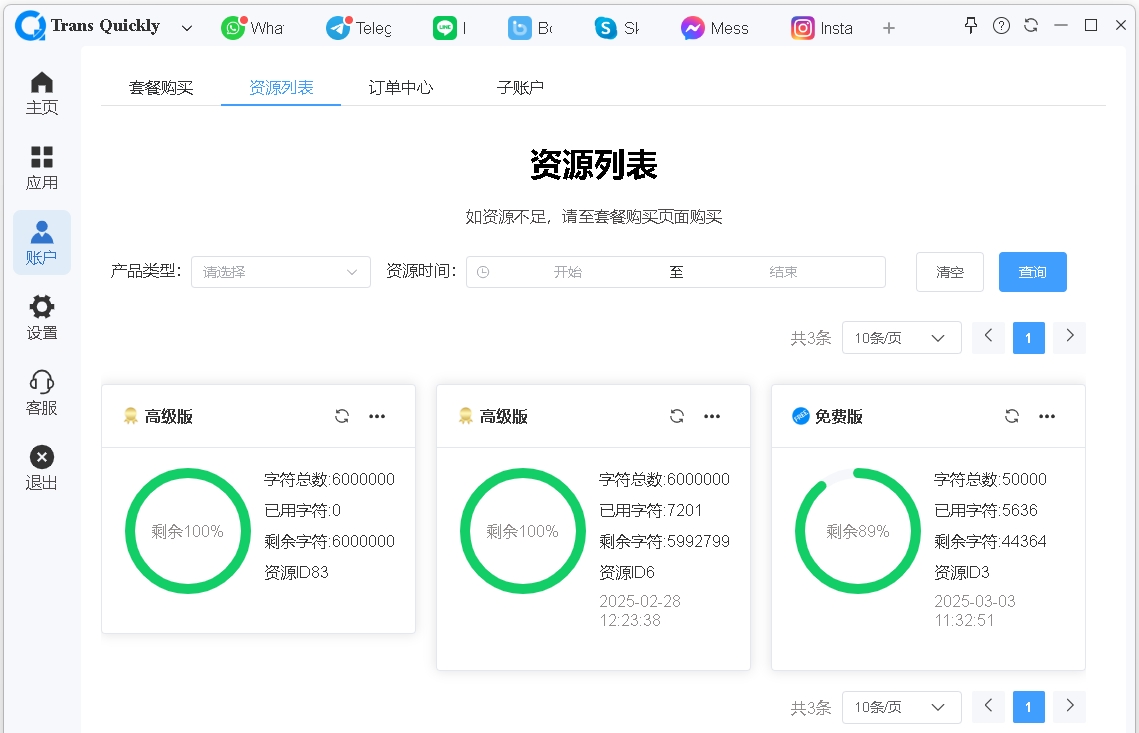Select the 账户 account sidebar icon

41,243
